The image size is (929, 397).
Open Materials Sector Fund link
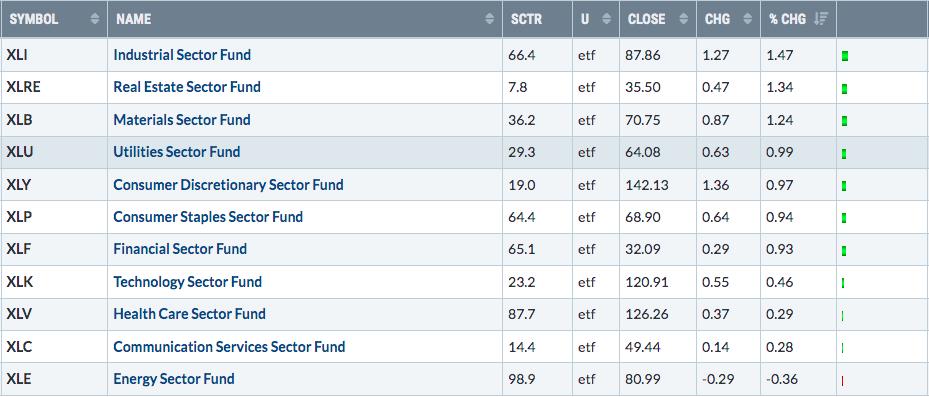(182, 120)
